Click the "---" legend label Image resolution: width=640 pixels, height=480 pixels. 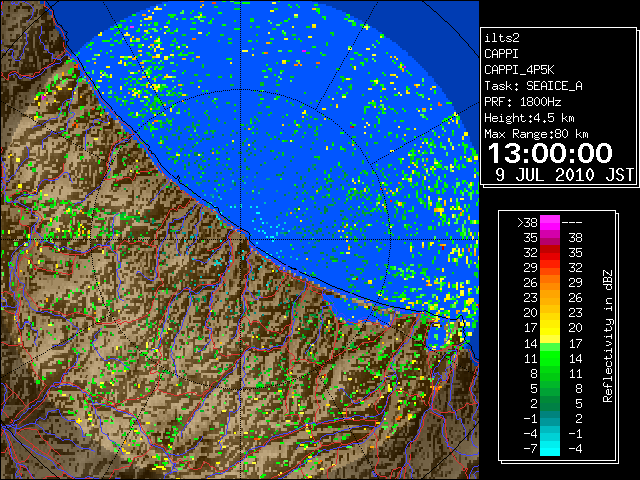pyautogui.click(x=572, y=222)
